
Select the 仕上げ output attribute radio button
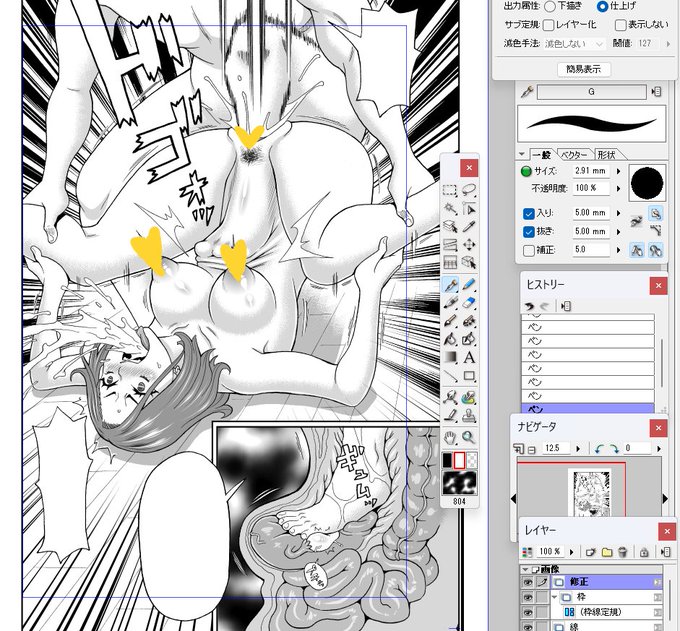(602, 6)
